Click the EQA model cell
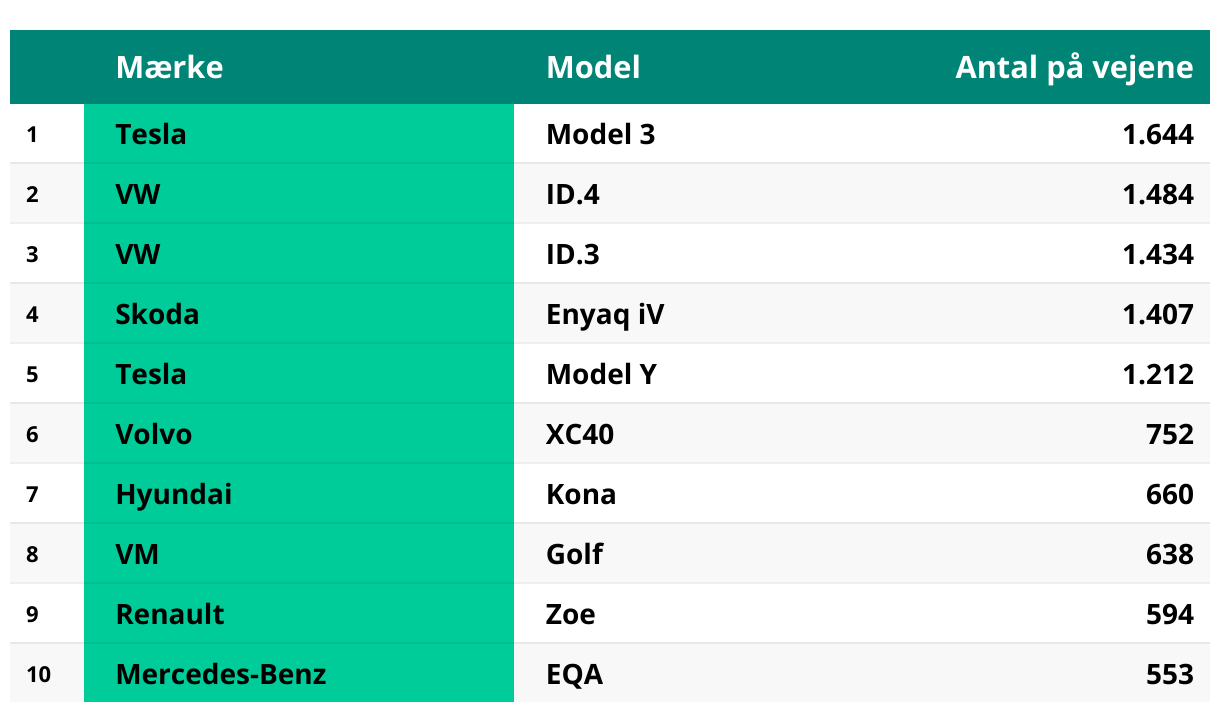The image size is (1220, 712). pos(575,674)
